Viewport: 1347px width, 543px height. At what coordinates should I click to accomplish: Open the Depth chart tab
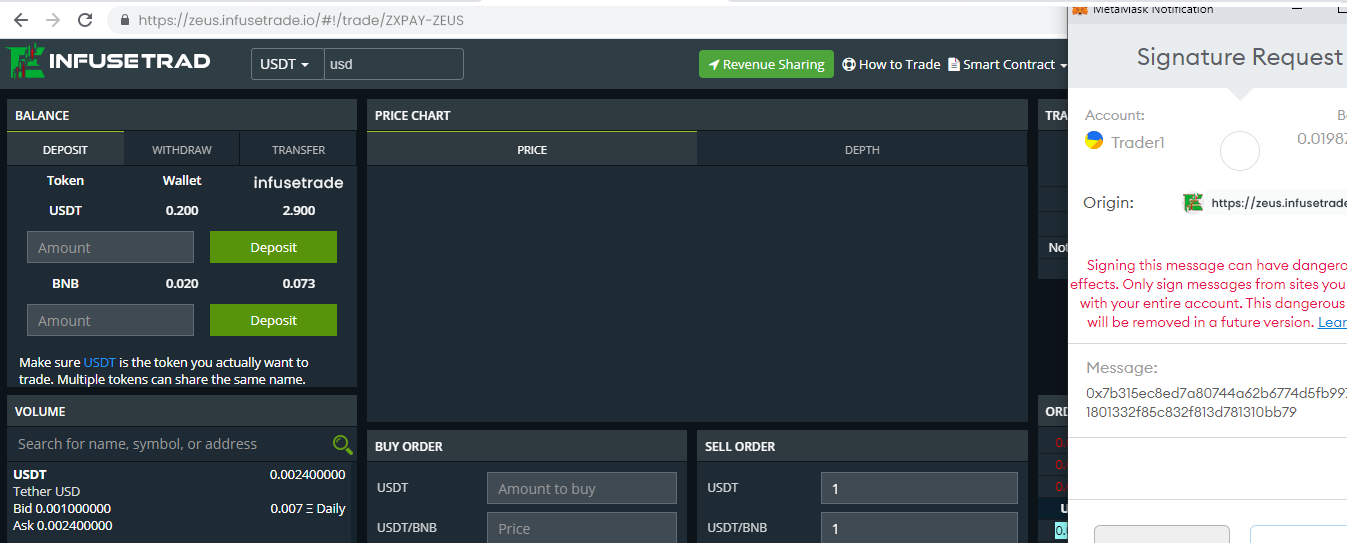pyautogui.click(x=862, y=149)
